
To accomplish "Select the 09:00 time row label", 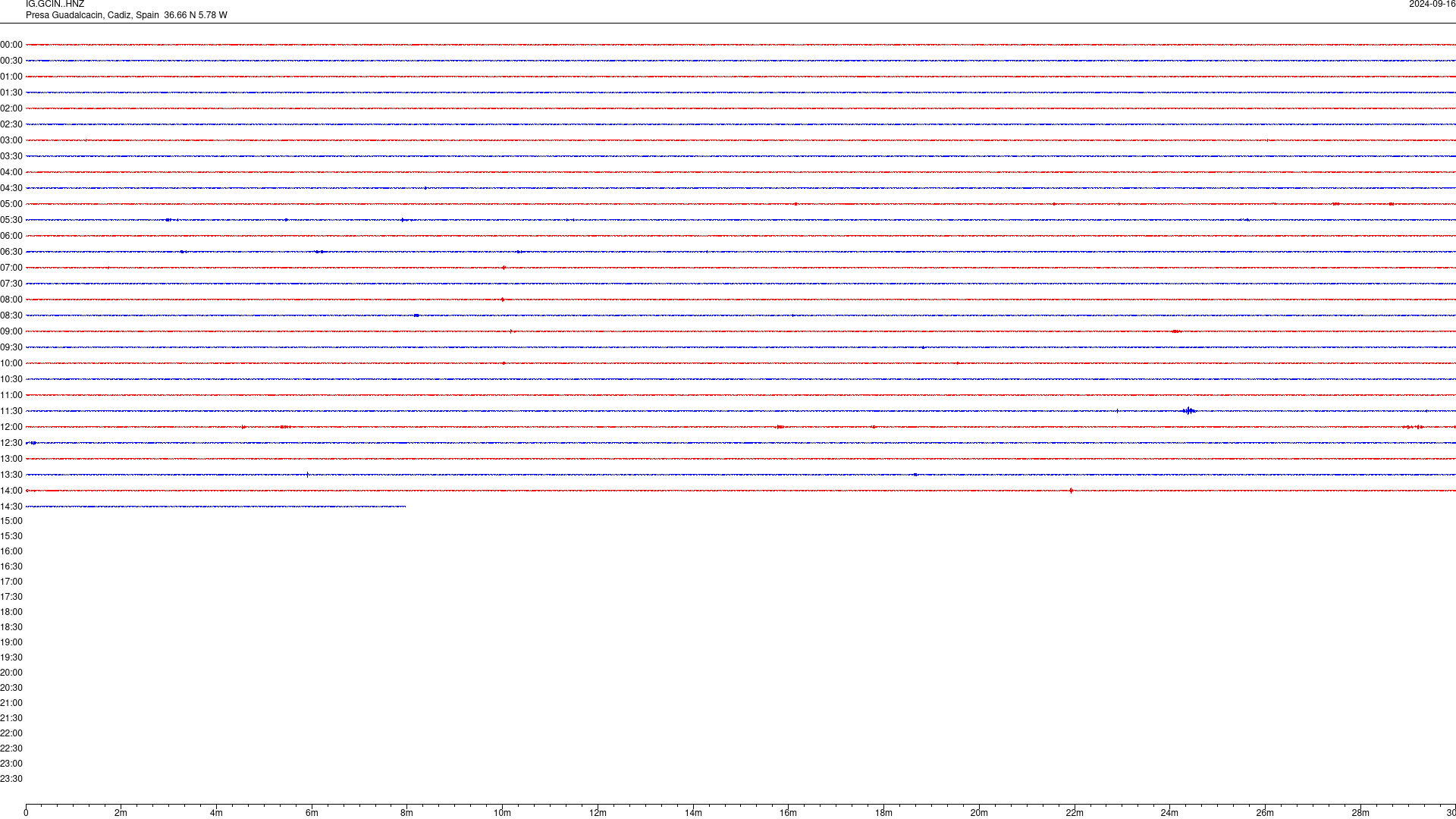I will (x=11, y=331).
